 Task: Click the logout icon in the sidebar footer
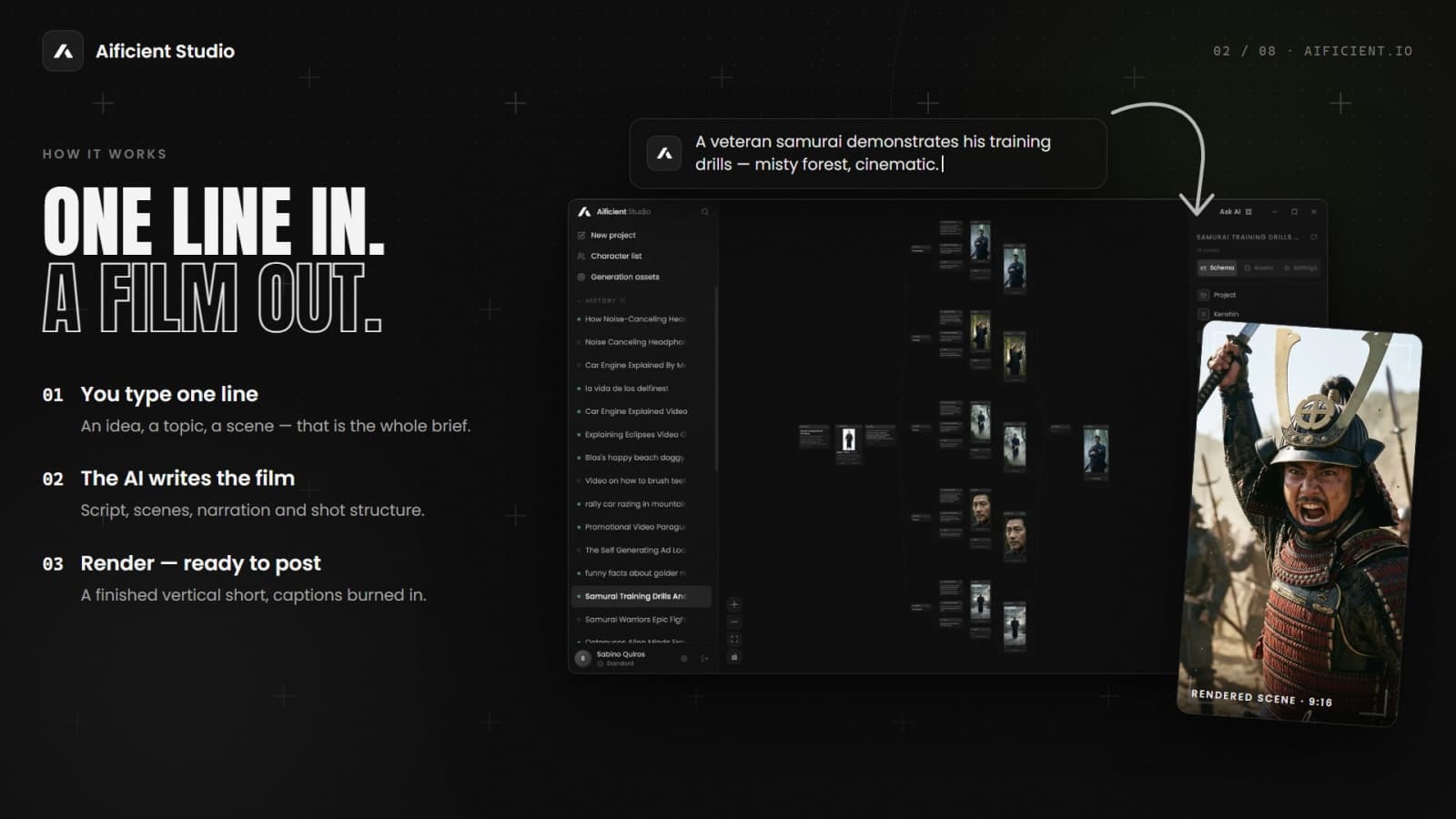[x=704, y=659]
